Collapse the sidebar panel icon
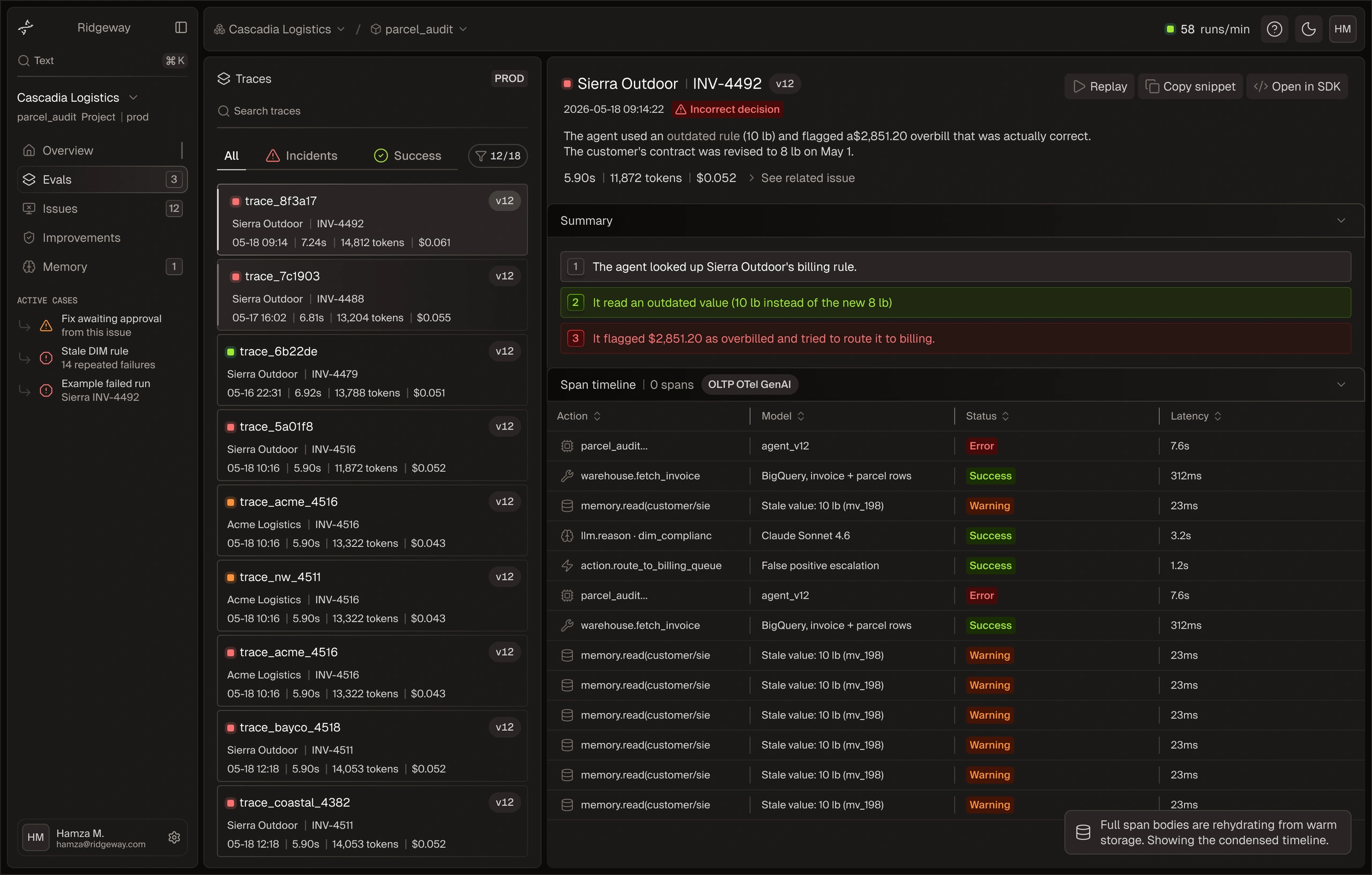The image size is (1372, 875). click(x=181, y=27)
